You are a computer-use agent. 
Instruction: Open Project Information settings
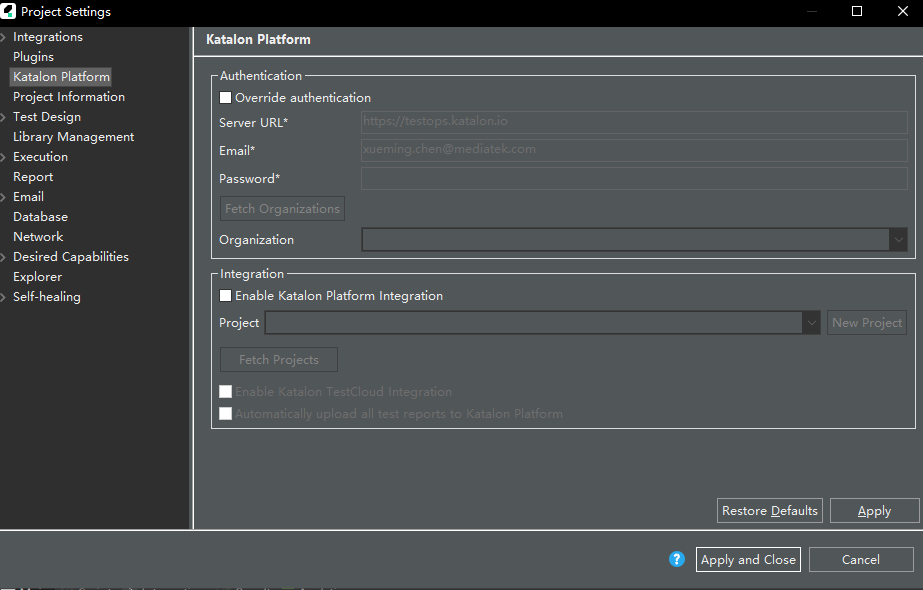(69, 97)
